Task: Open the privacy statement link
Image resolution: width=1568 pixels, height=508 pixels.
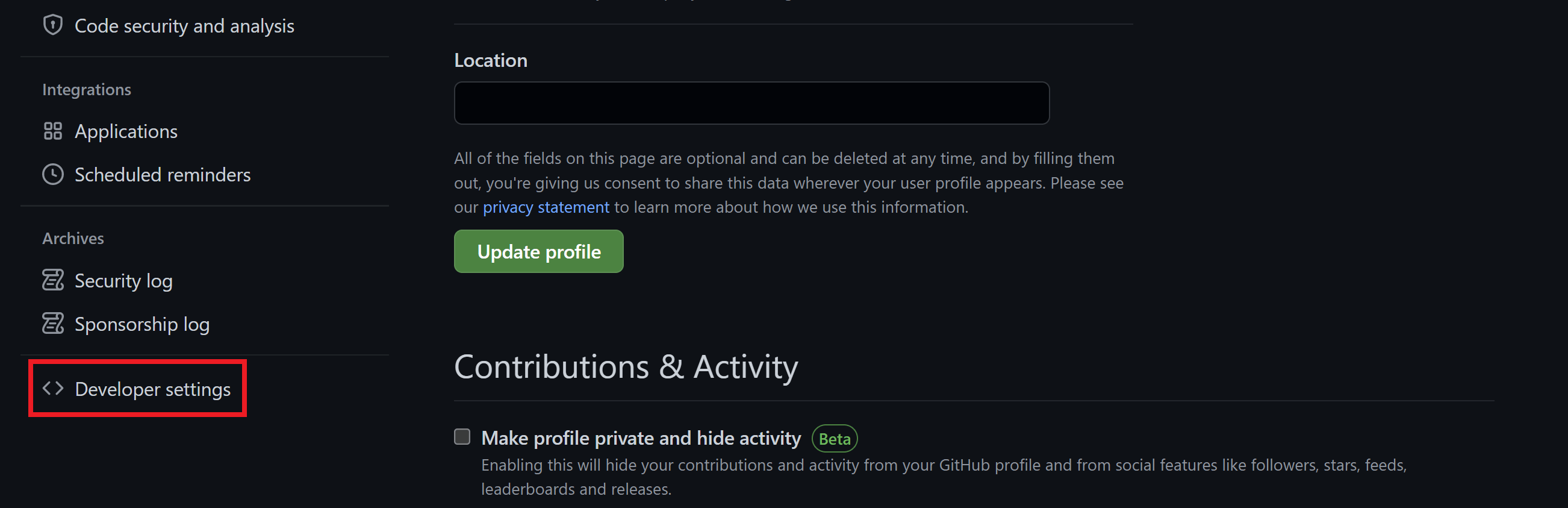Action: point(546,208)
